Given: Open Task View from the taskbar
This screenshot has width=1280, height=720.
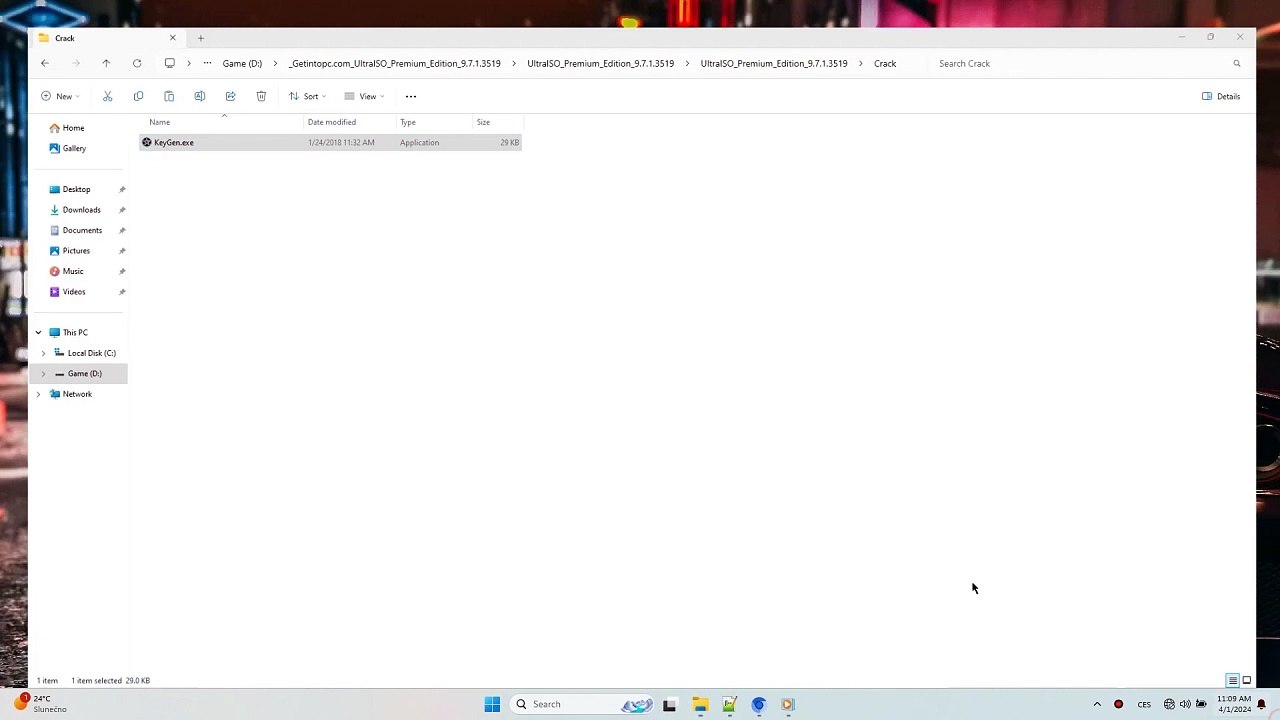Looking at the screenshot, I should coord(670,704).
